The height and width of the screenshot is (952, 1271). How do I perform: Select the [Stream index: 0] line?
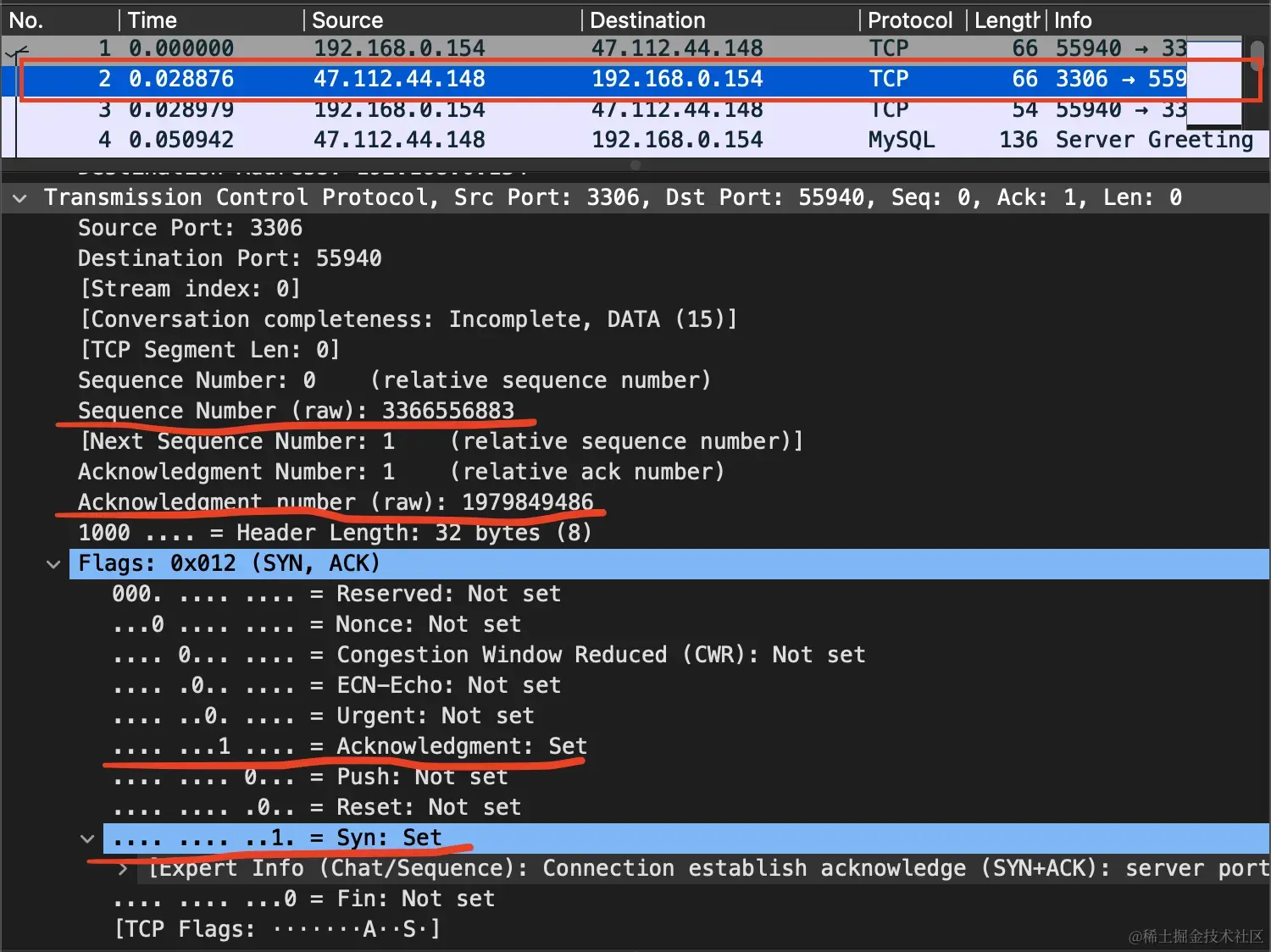click(190, 289)
